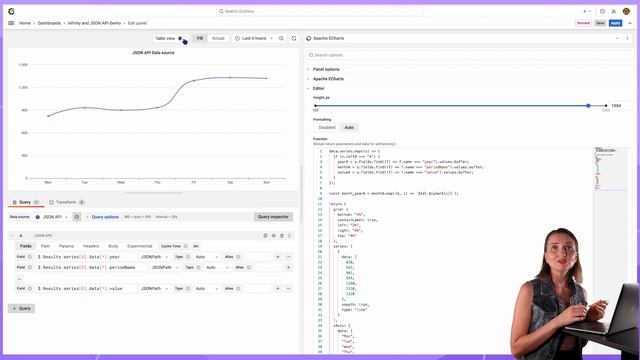Adjust the Height px slider handle
The width and height of the screenshot is (640, 360).
(x=588, y=106)
